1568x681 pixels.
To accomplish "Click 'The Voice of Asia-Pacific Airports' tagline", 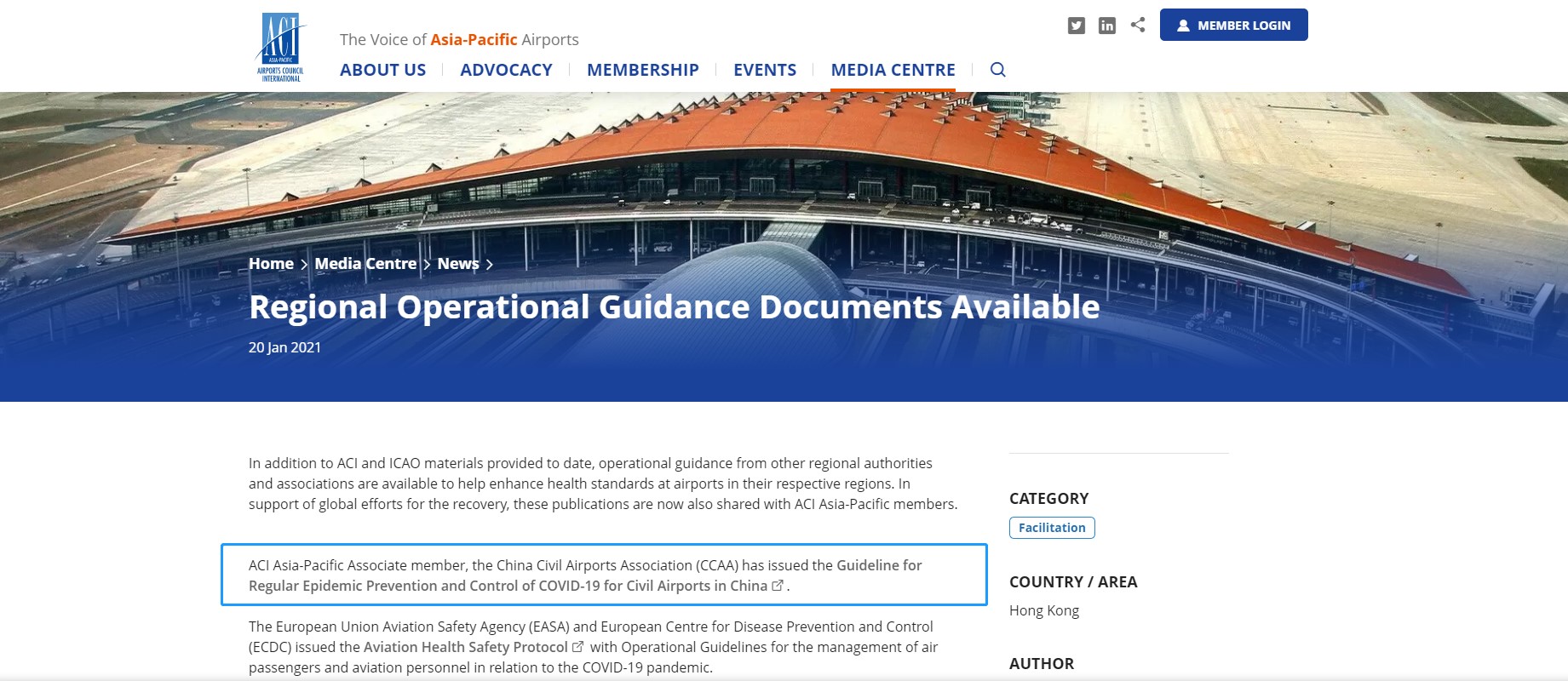I will pos(459,39).
